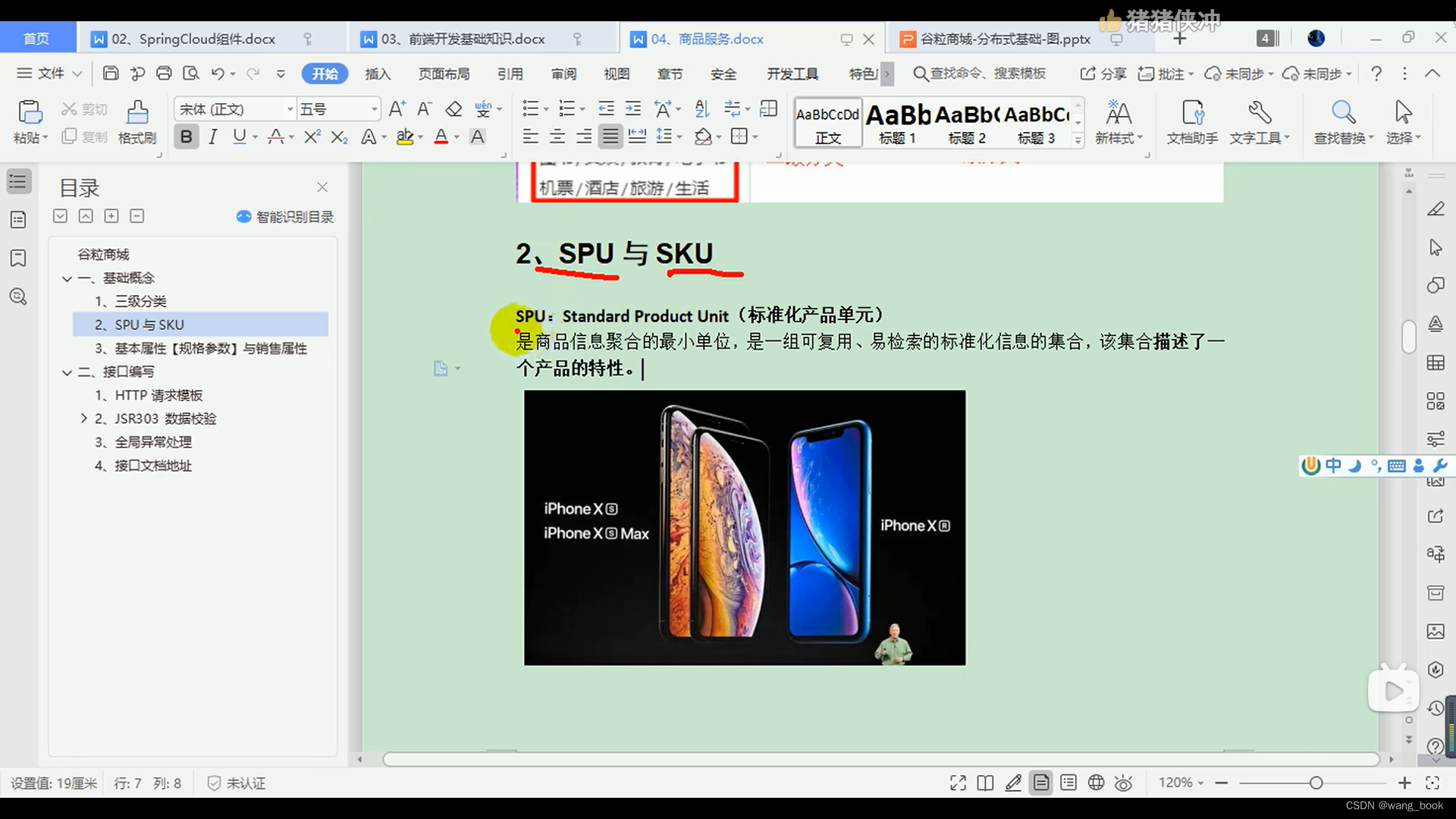Open the 谷粒商城-分布式基础-图.pptx tab

tap(1006, 39)
